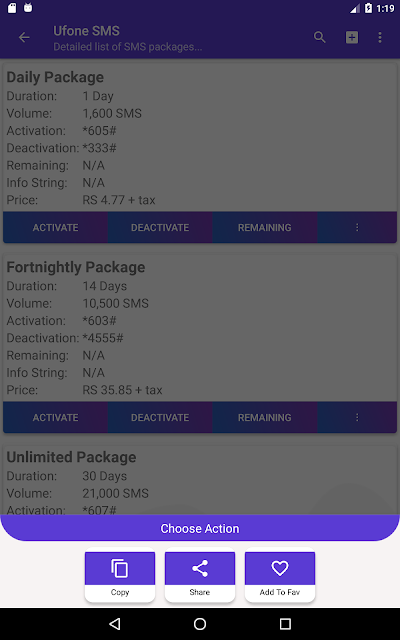Screen dimensions: 400x640
Task: Deactivate the Fortnightly Package
Action: (x=160, y=417)
